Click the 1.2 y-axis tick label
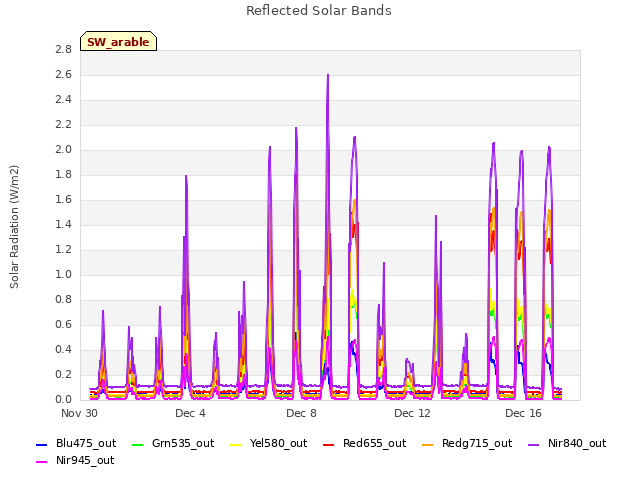 (x=64, y=250)
